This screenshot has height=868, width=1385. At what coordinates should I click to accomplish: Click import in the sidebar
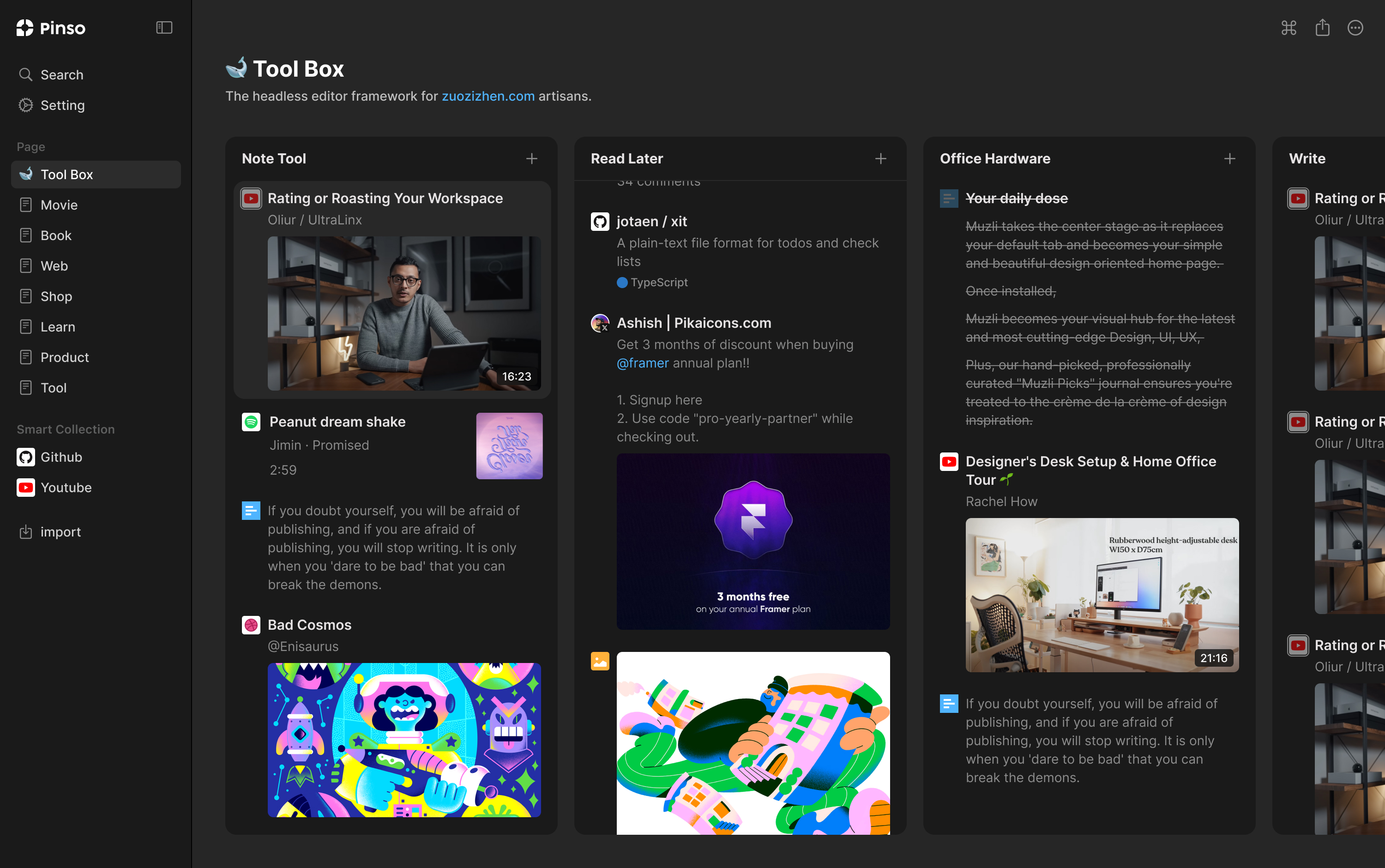(96, 531)
